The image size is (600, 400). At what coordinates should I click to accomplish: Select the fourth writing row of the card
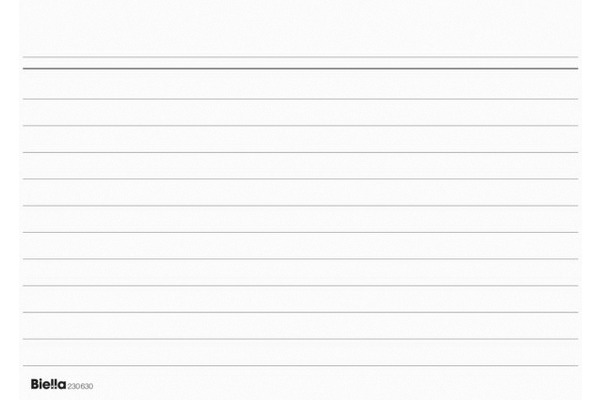click(x=300, y=166)
